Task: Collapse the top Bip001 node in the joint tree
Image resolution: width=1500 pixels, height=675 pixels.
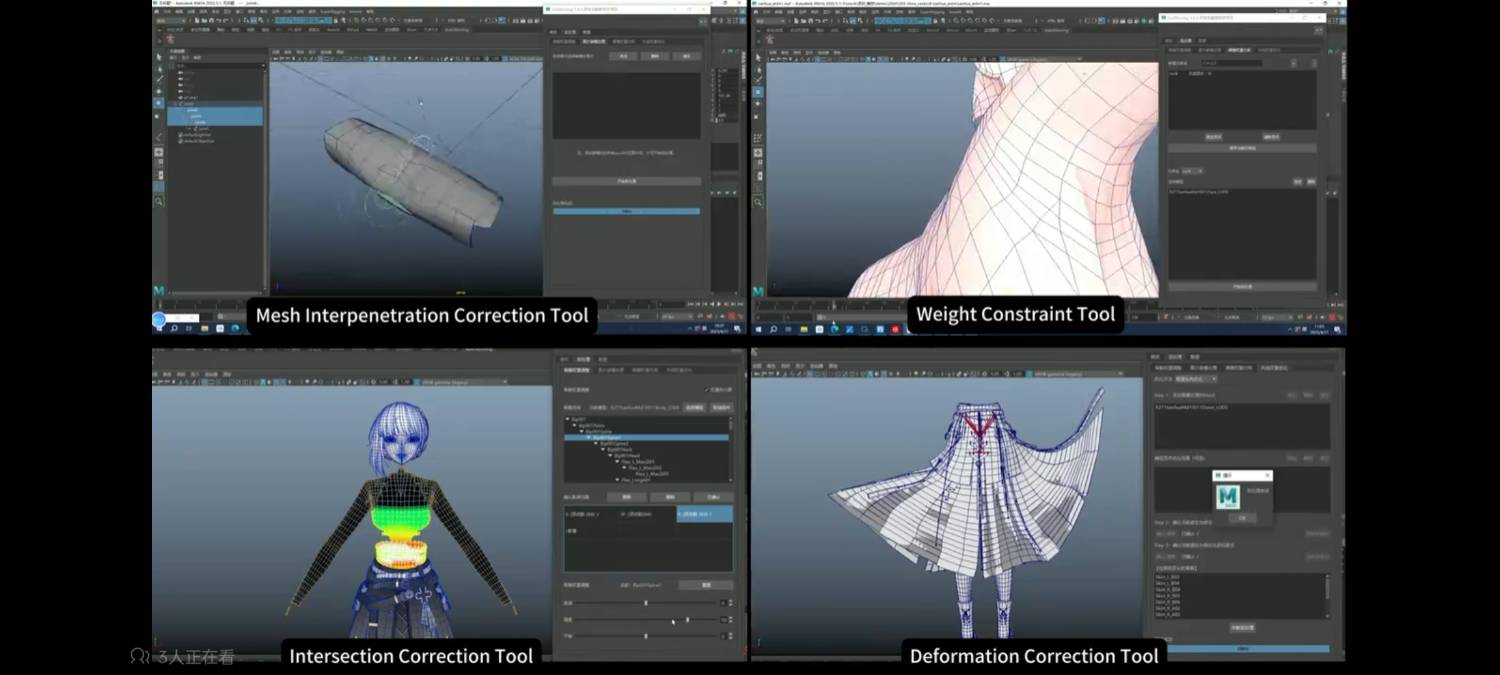Action: tap(568, 419)
